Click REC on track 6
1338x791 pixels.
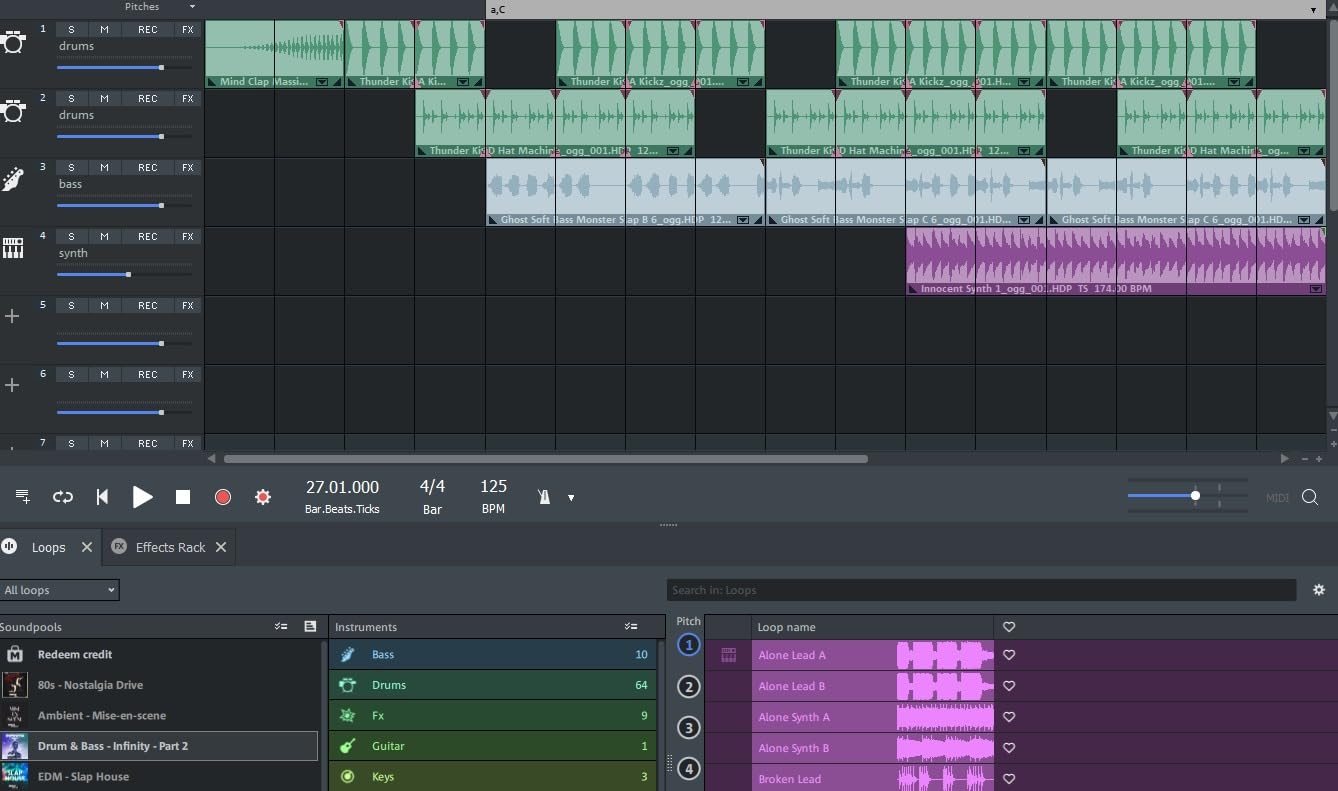147,374
